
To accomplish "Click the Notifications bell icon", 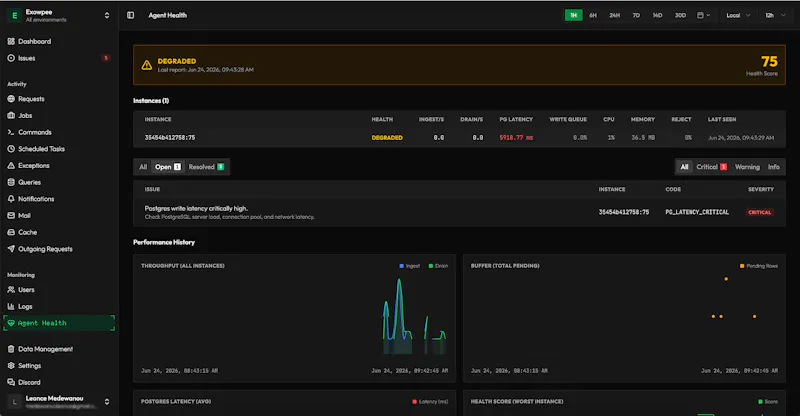I will (11, 199).
